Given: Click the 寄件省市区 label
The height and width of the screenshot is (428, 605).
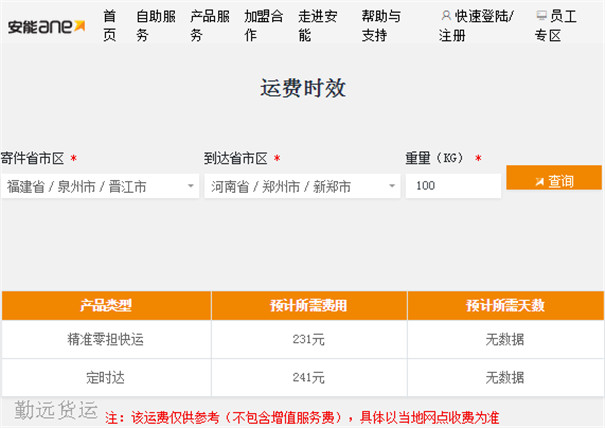Looking at the screenshot, I should coord(32,158).
